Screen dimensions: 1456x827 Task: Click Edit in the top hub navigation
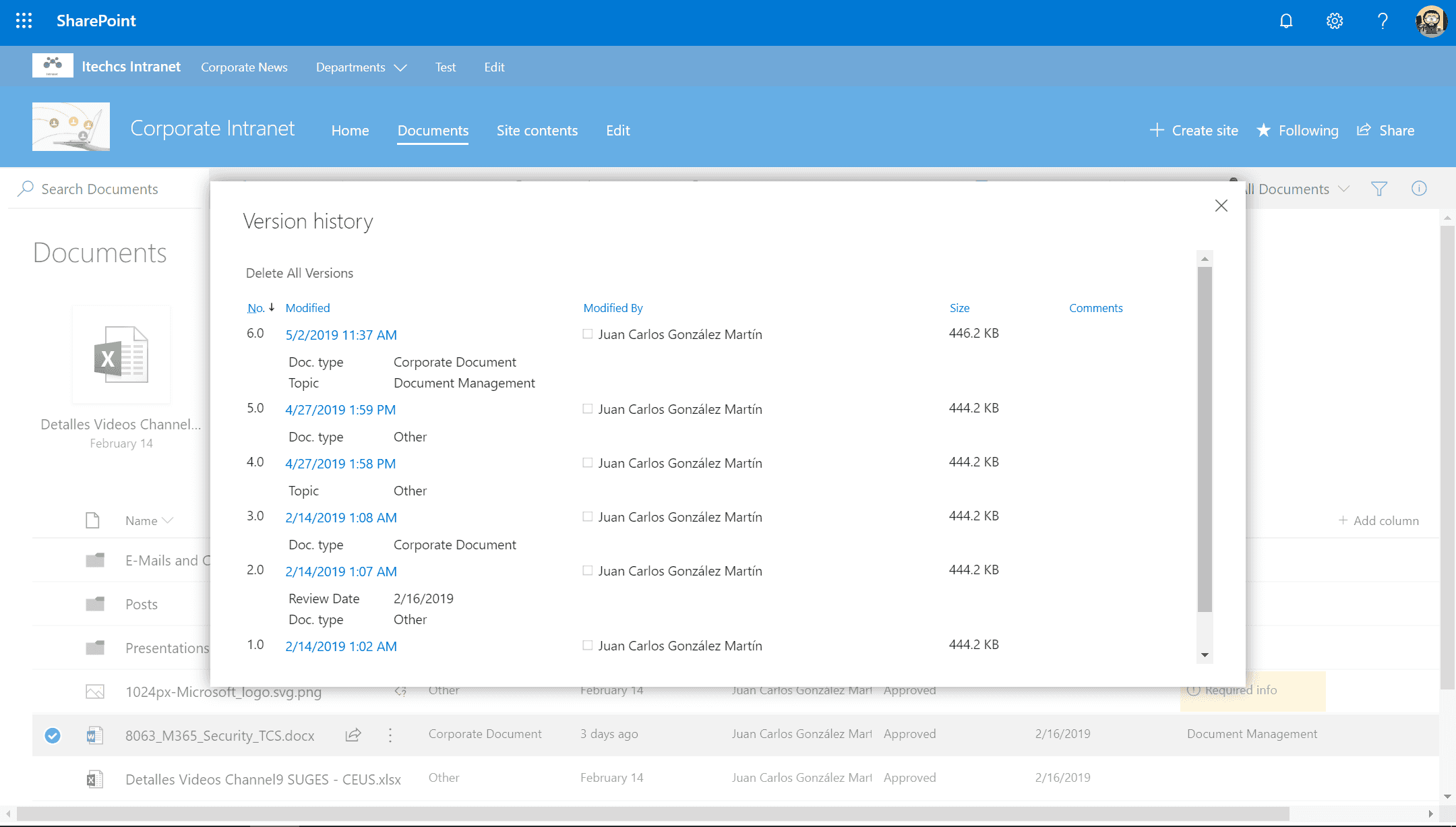[494, 67]
